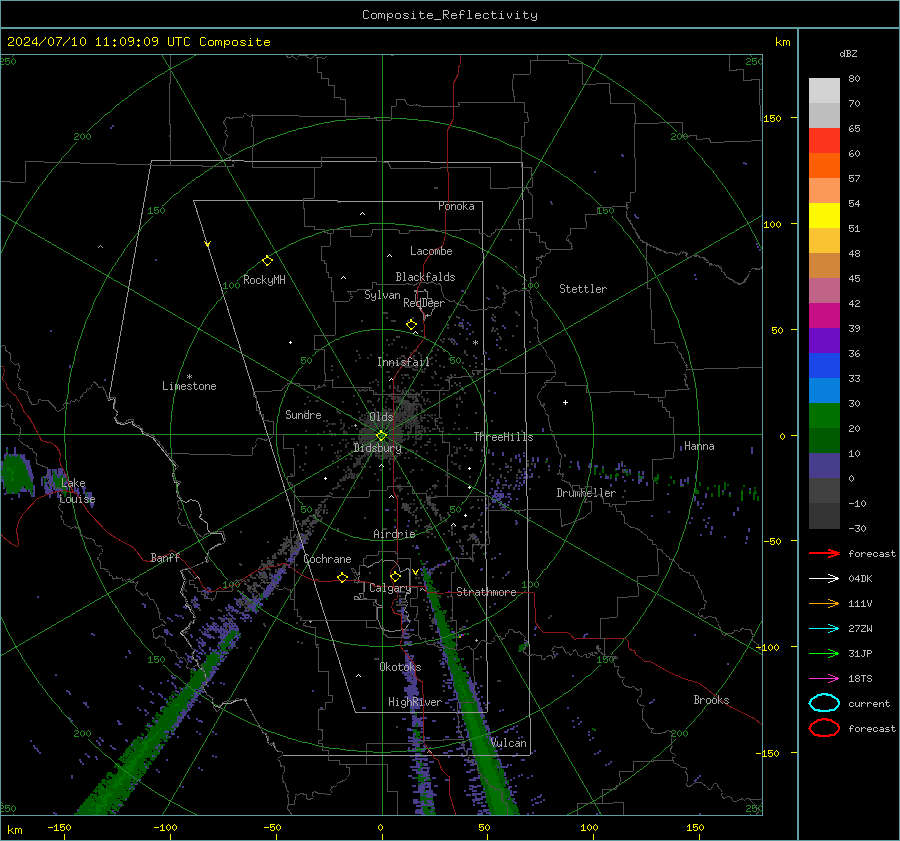This screenshot has width=900, height=841.
Task: Click the red forecast ellipse icon
Action: tap(824, 728)
